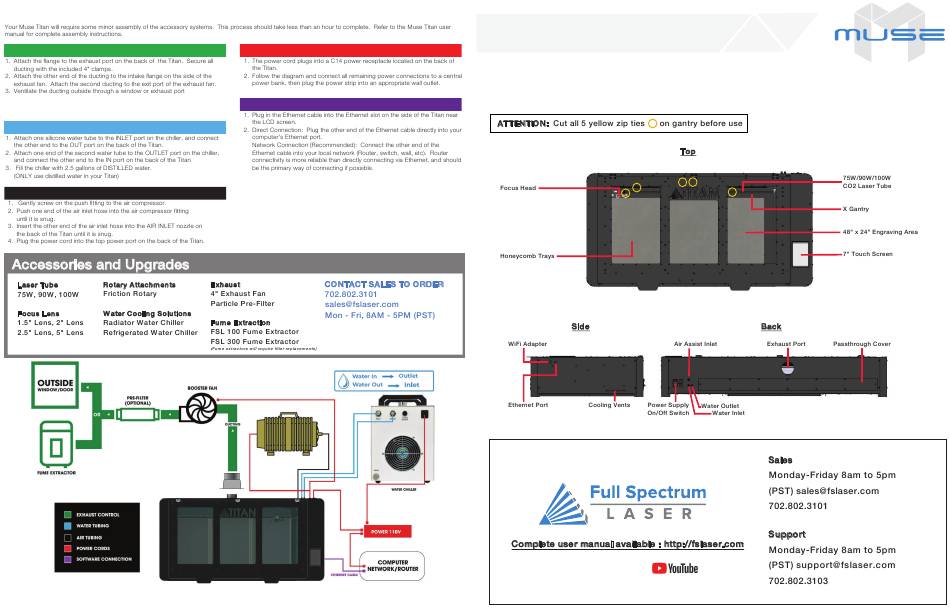The width and height of the screenshot is (950, 609).
Task: Click the red POWER 110V box
Action: point(388,531)
